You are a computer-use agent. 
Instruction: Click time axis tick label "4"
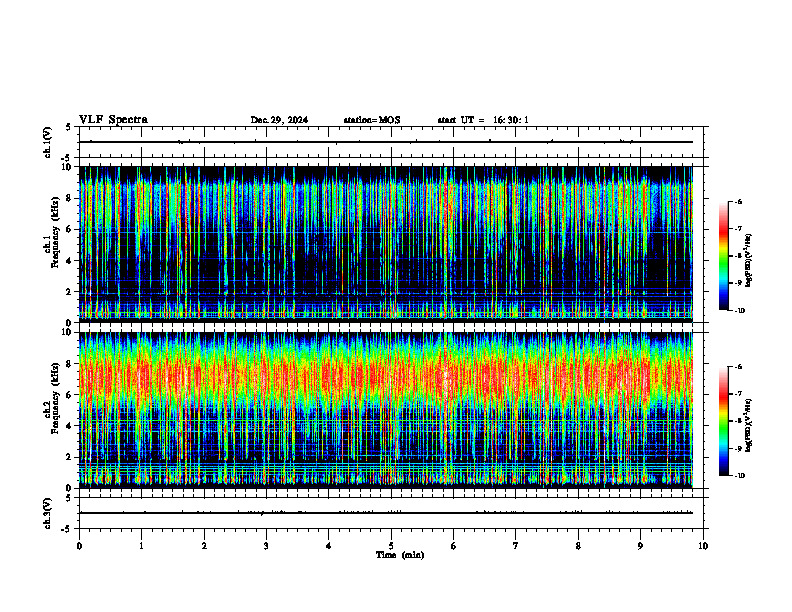(x=329, y=546)
